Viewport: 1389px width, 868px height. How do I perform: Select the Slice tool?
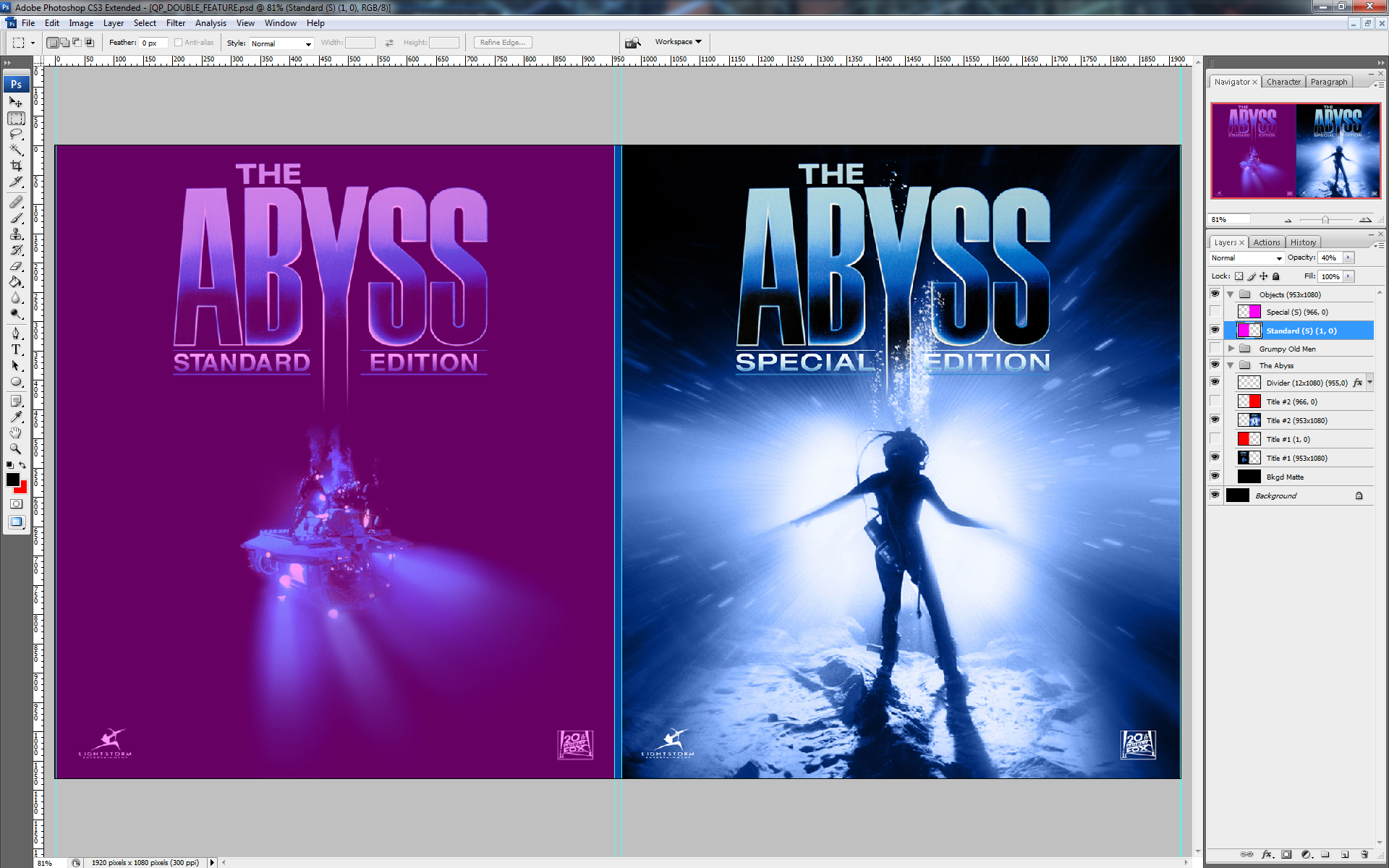tap(16, 182)
